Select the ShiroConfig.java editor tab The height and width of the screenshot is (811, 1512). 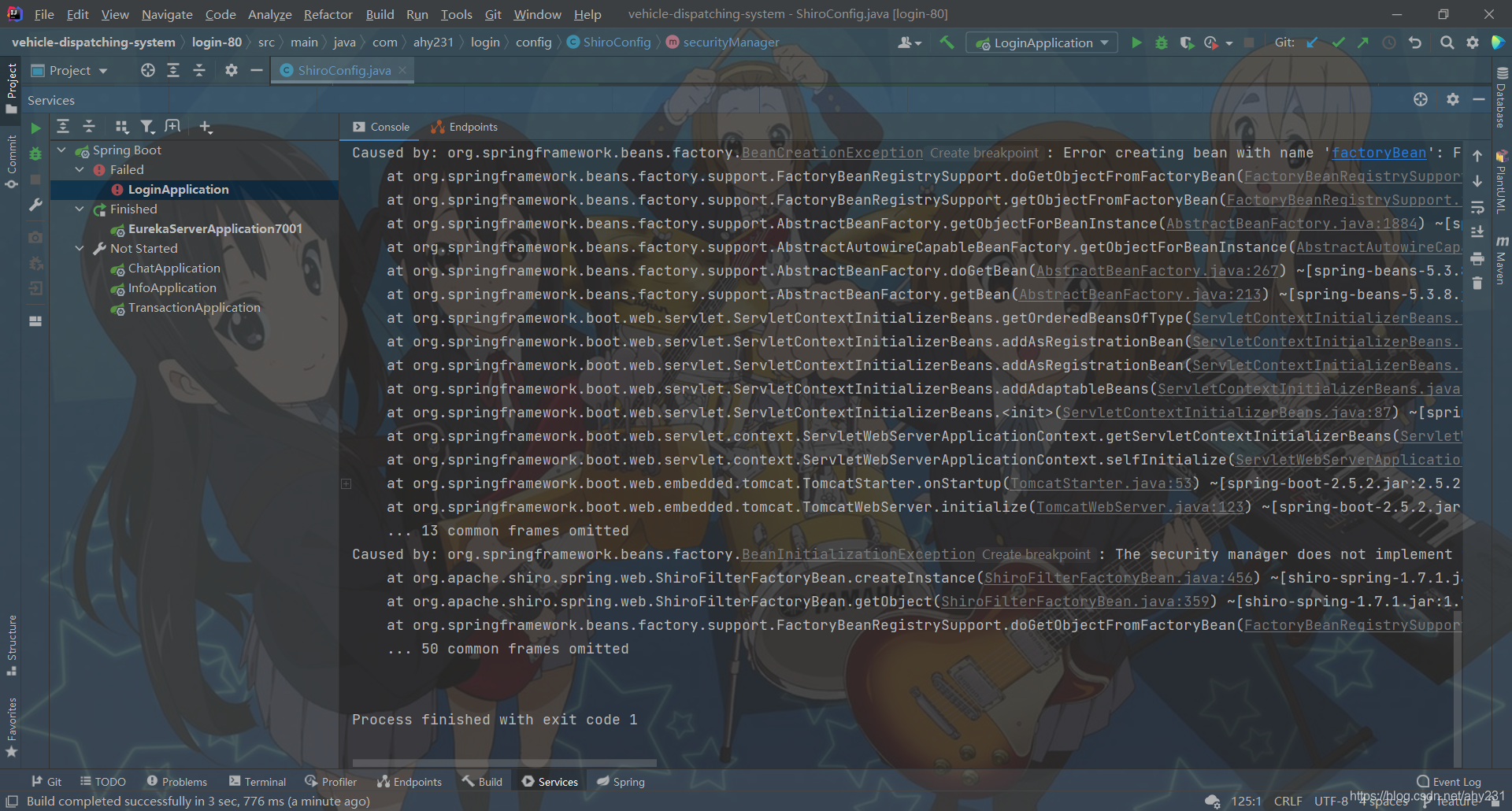(x=343, y=70)
